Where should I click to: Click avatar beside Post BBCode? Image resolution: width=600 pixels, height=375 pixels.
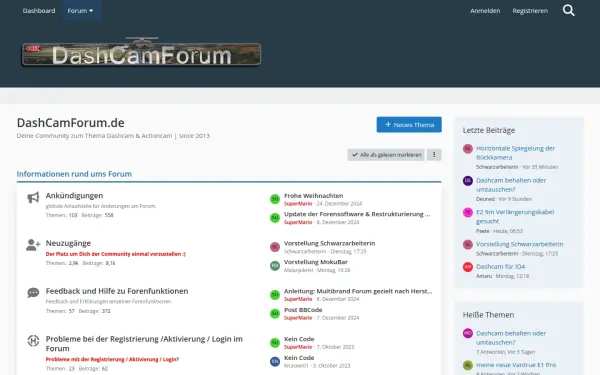click(275, 313)
